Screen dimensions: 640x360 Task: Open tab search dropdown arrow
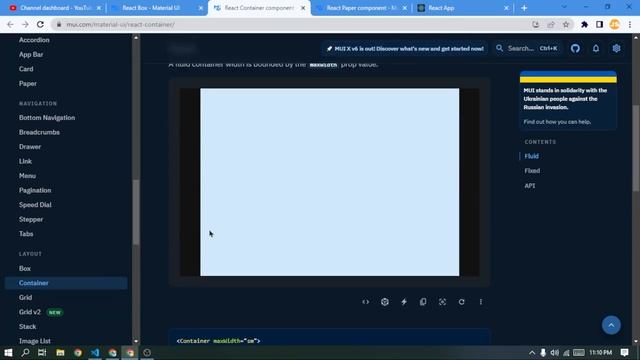[x=564, y=7]
